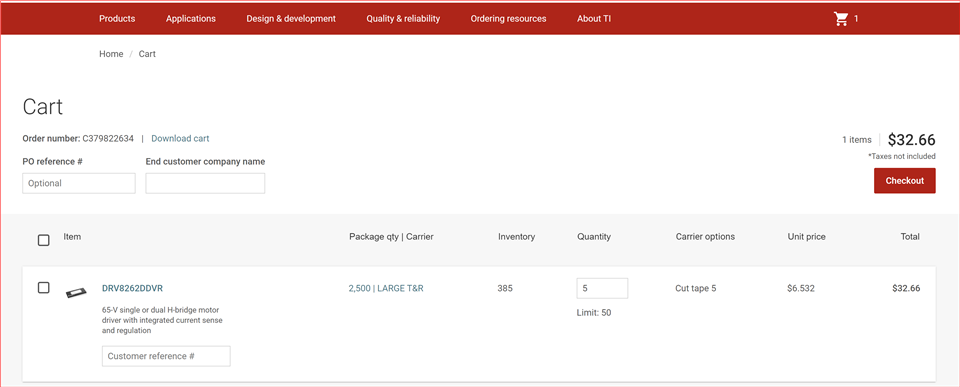Click the Carrier options column header
This screenshot has width=960, height=387.
pos(705,236)
